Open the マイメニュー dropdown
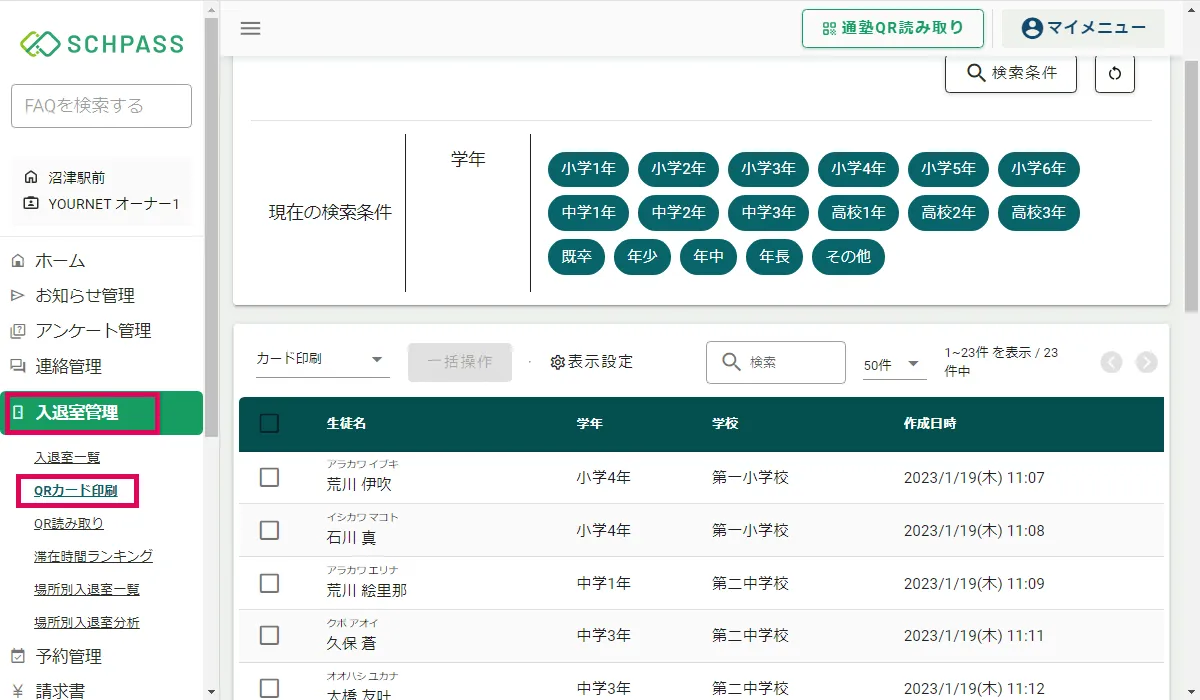The width and height of the screenshot is (1200, 700). [x=1083, y=28]
